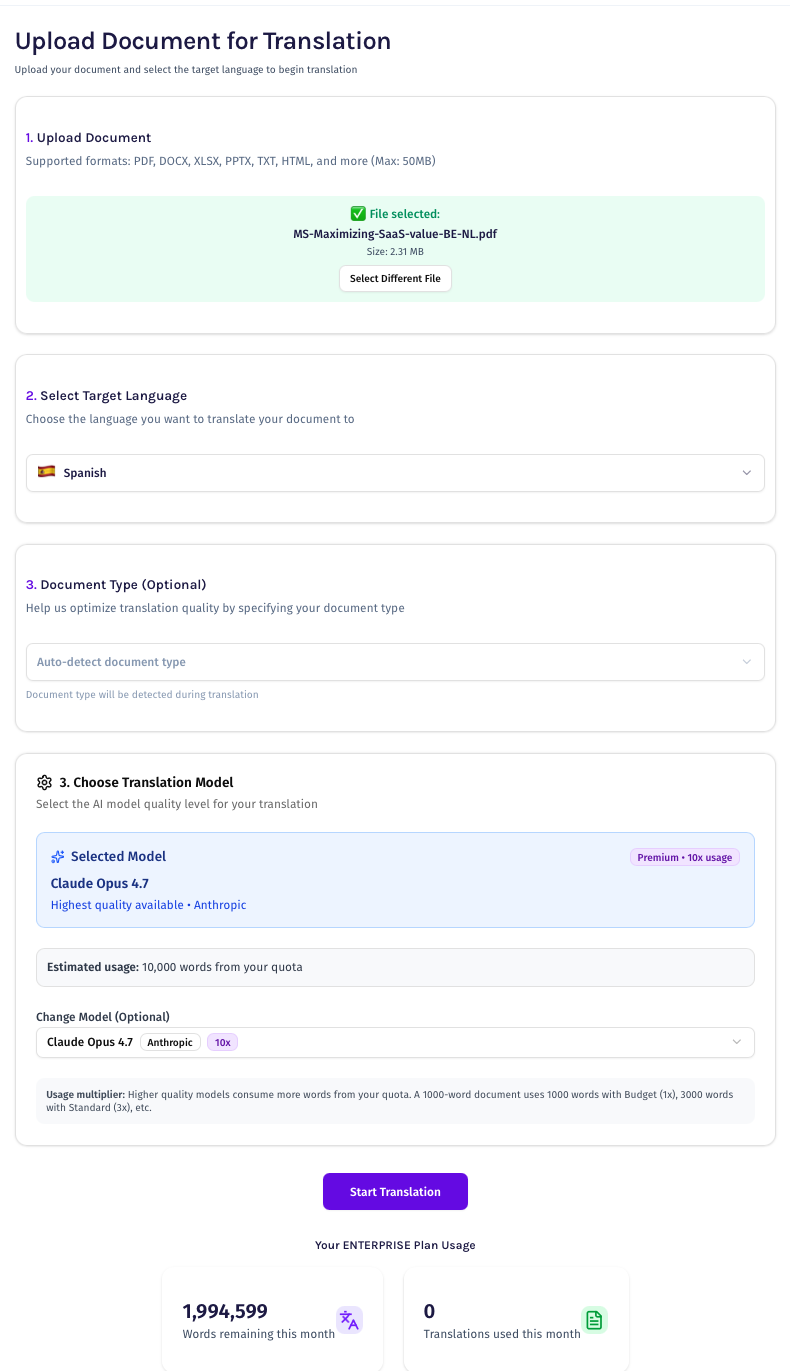Click the gear icon beside Choose Translation Model
Viewport: 790px width, 1371px height.
(x=44, y=782)
